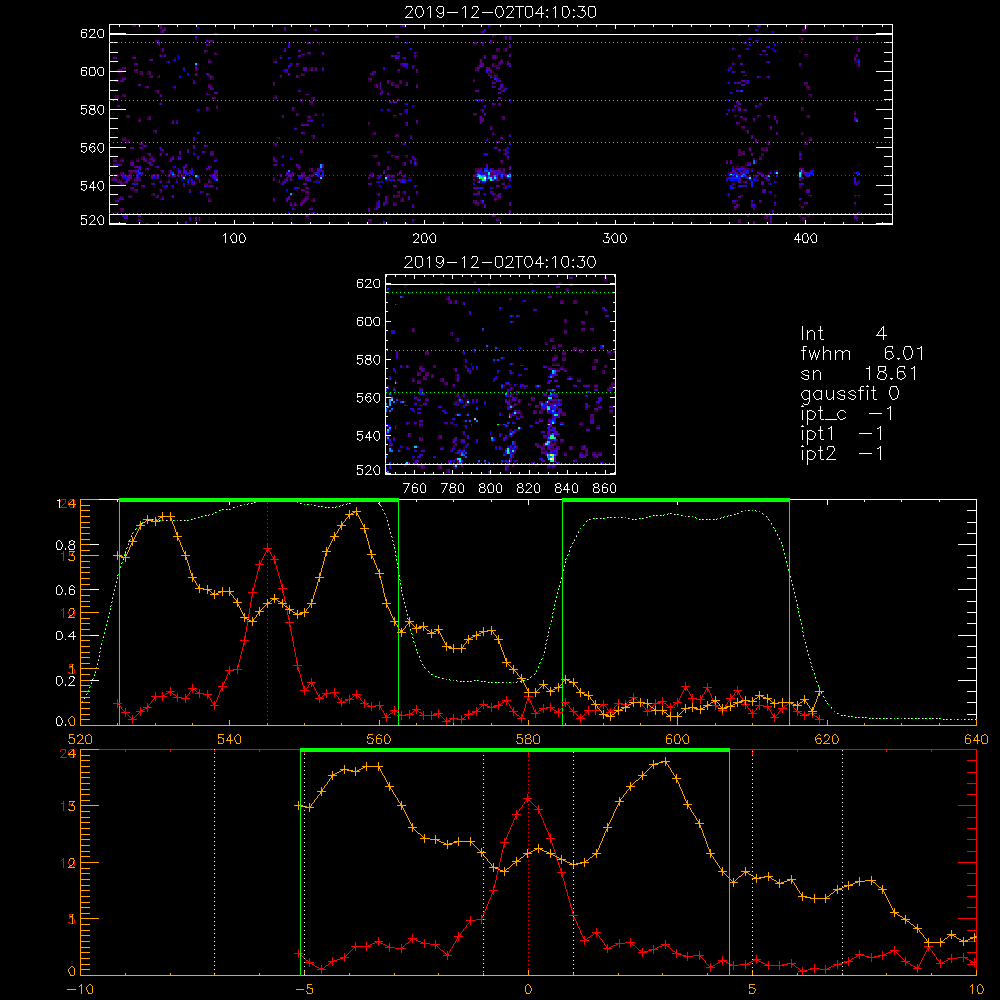Click x-axis label 200 in top spectrogram
The image size is (1000, 1000).
(x=424, y=239)
